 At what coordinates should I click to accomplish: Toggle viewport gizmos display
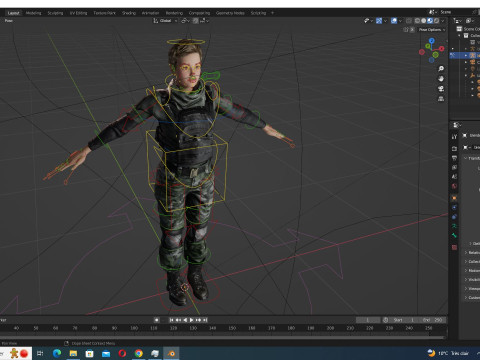pos(379,21)
